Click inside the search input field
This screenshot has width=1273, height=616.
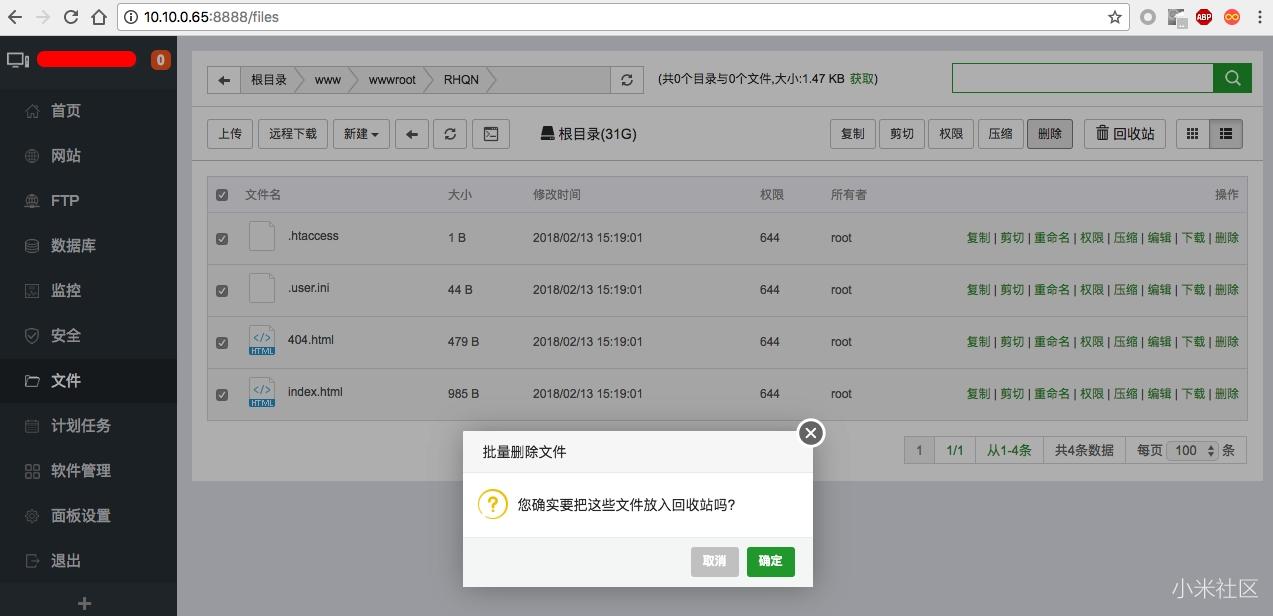point(1080,78)
